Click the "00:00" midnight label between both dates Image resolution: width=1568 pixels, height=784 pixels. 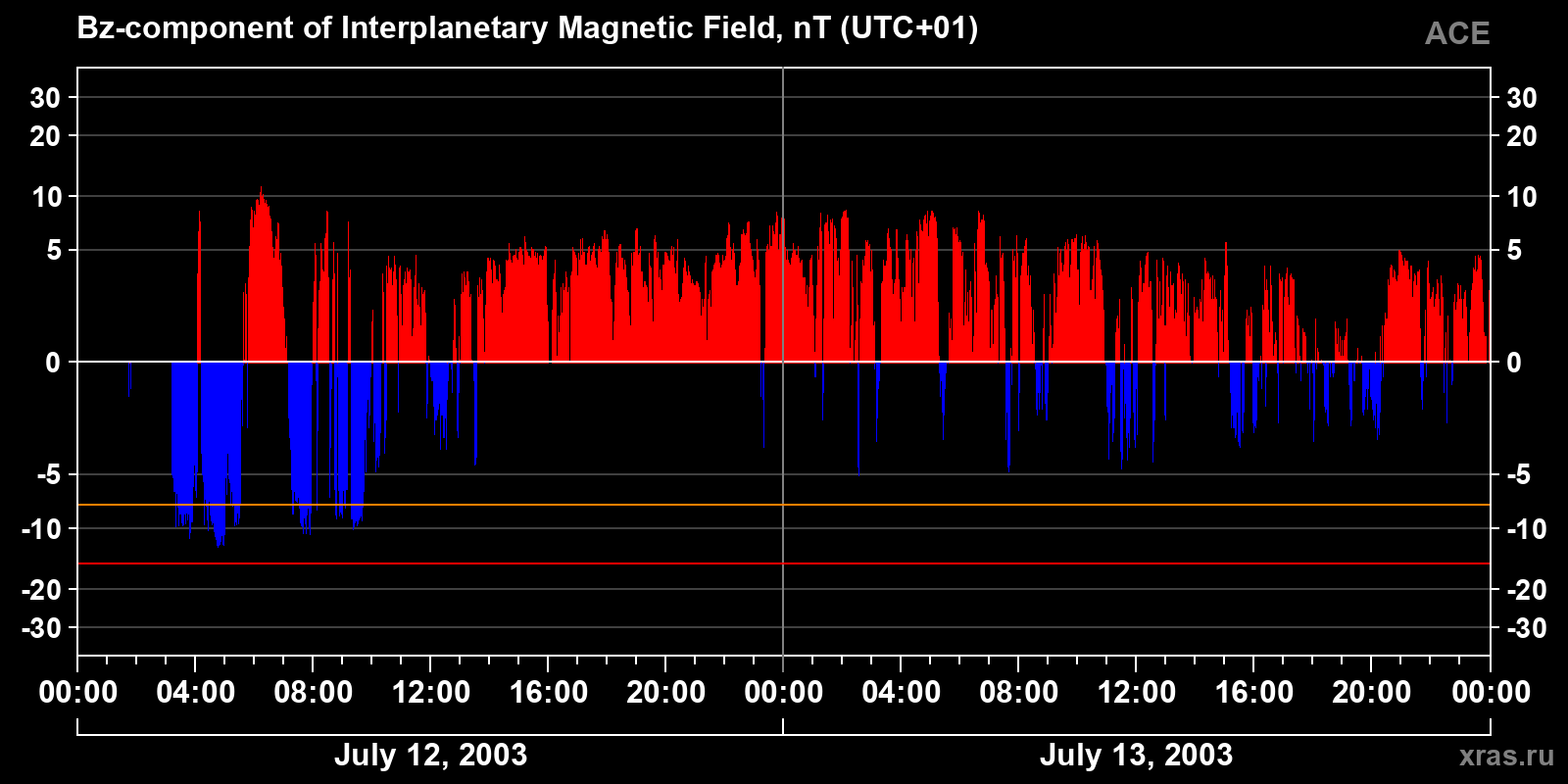pos(784,693)
